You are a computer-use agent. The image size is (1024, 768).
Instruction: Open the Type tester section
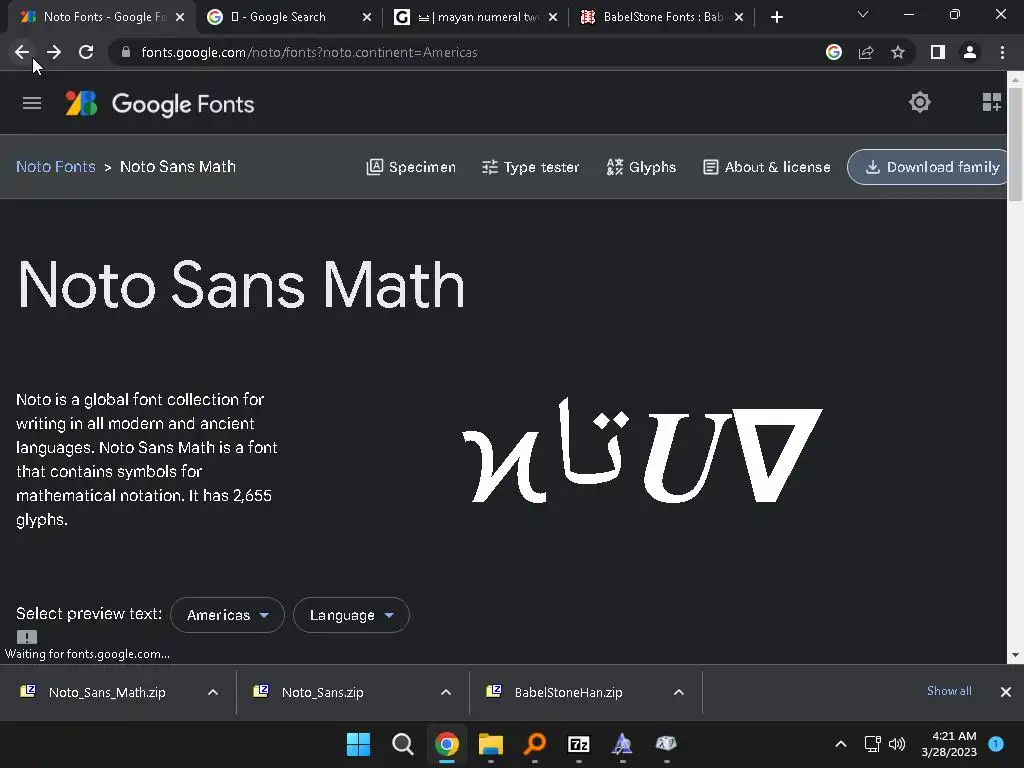click(x=530, y=167)
